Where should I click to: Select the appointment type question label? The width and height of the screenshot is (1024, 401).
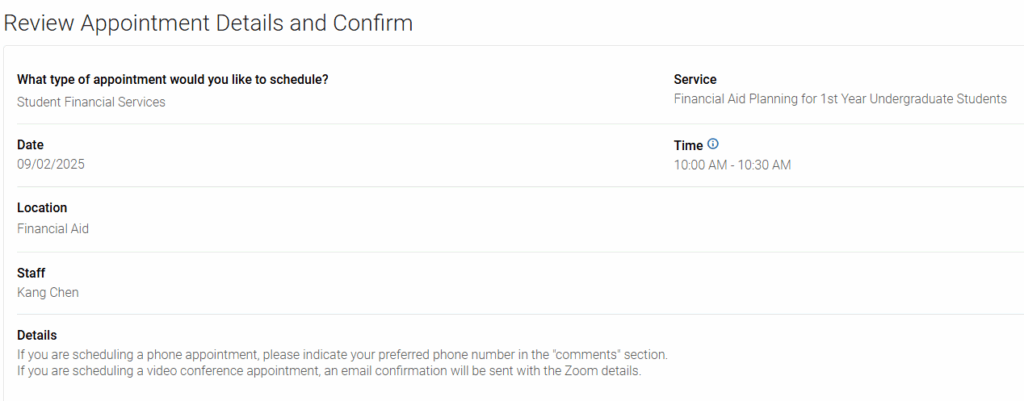point(172,80)
